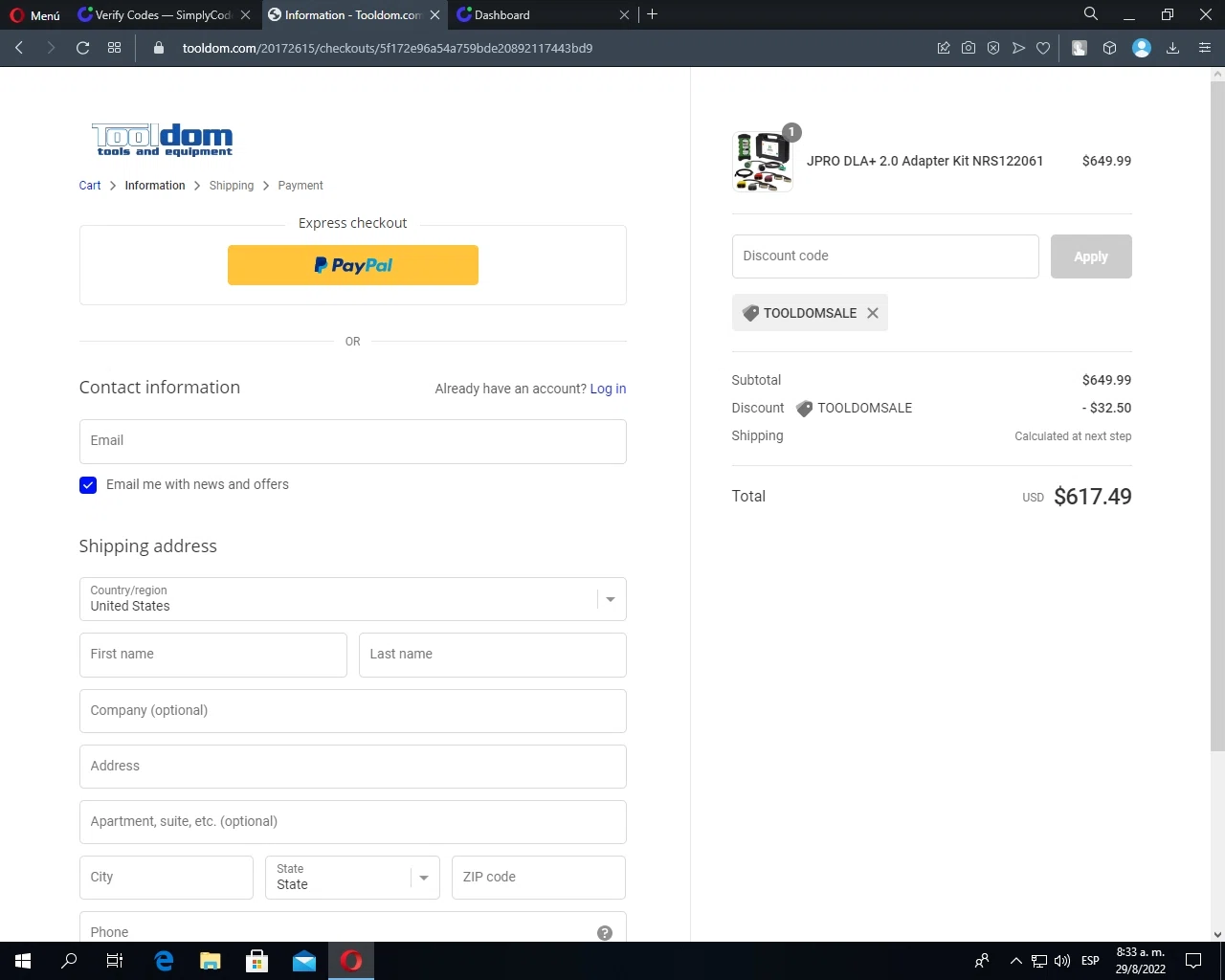This screenshot has height=980, width=1225.
Task: Open Windows taskbar search
Action: (x=69, y=961)
